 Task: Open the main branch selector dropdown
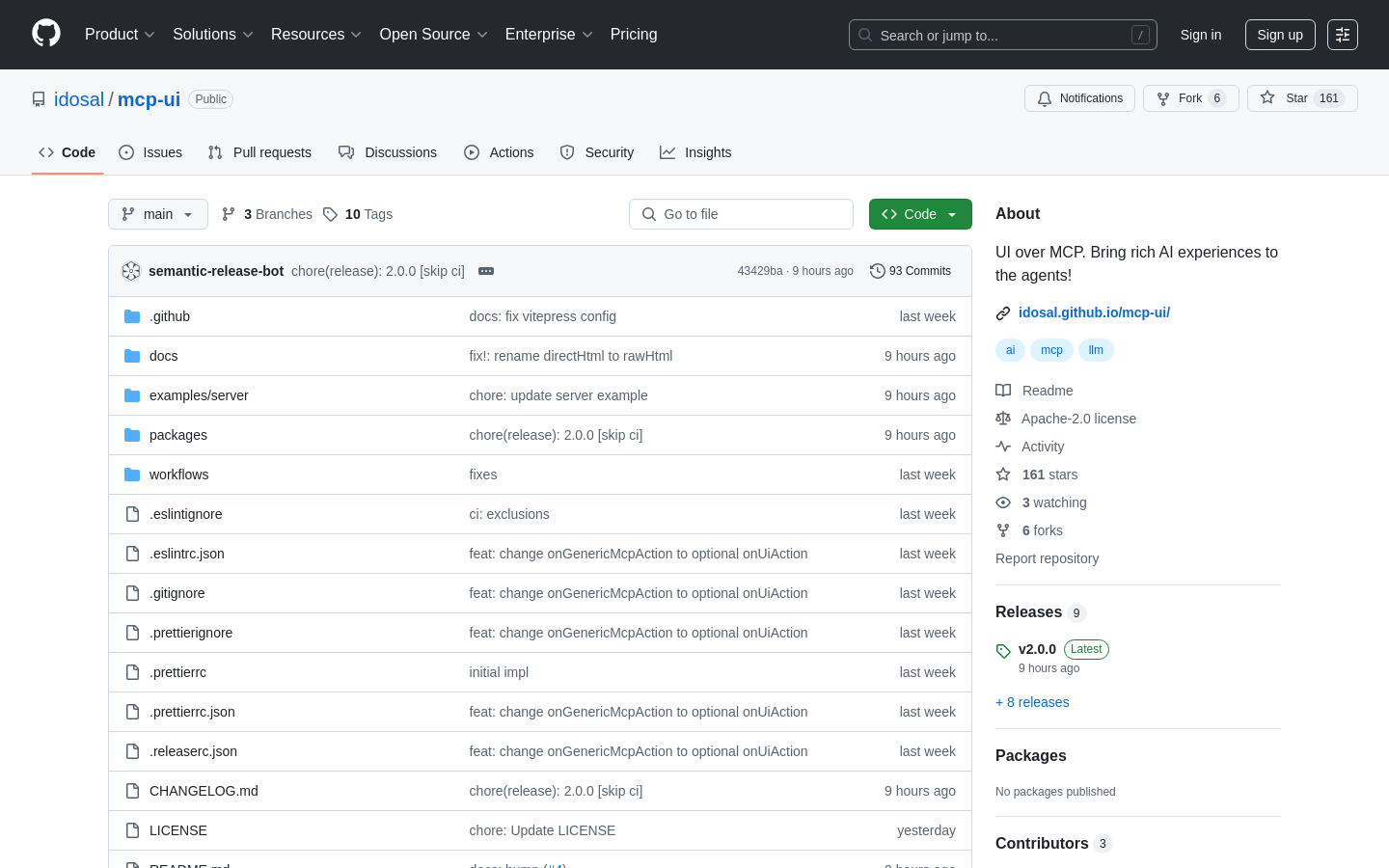click(158, 214)
